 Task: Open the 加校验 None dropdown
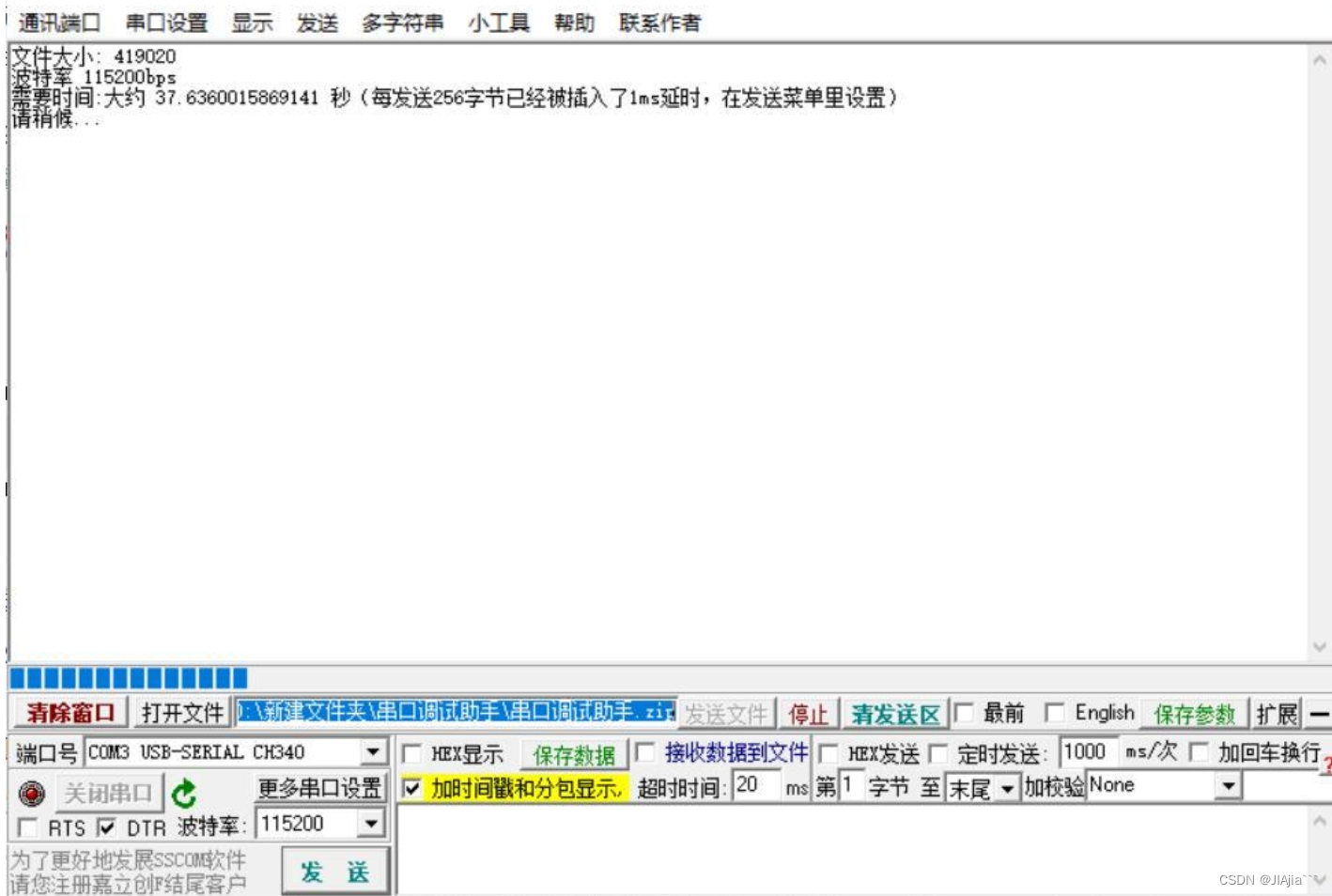[1229, 785]
